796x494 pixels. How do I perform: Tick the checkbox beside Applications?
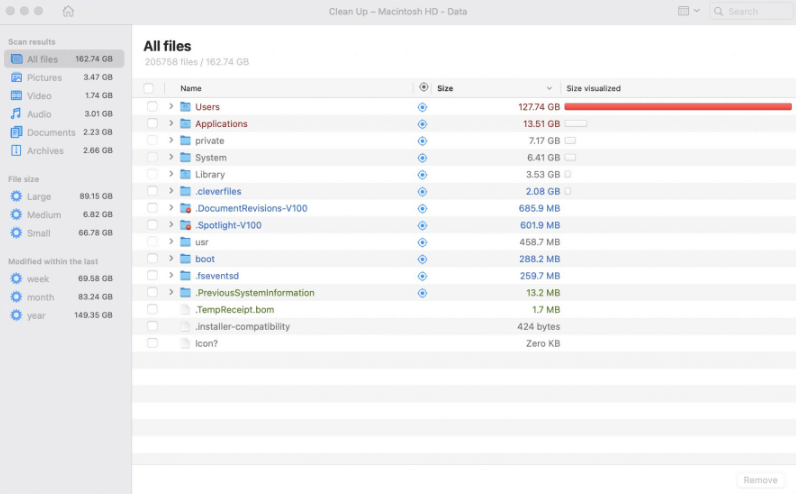click(152, 124)
